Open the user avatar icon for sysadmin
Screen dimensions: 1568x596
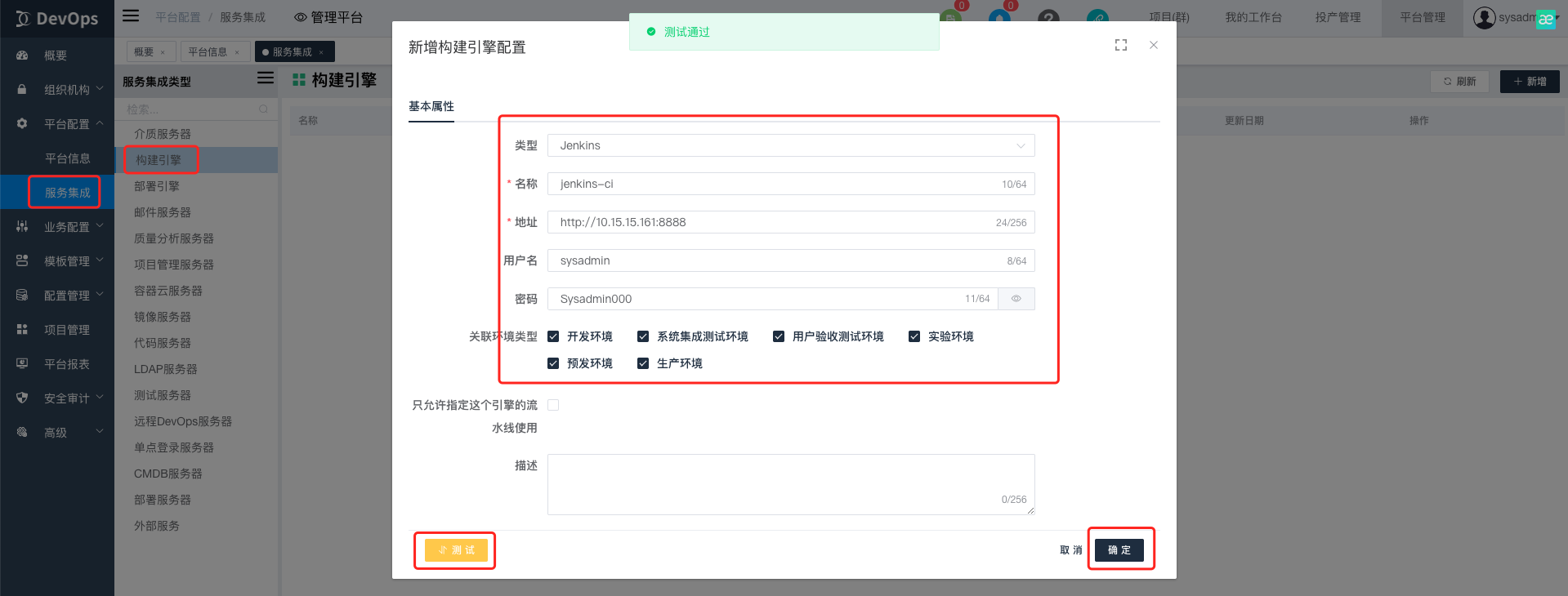point(1484,17)
